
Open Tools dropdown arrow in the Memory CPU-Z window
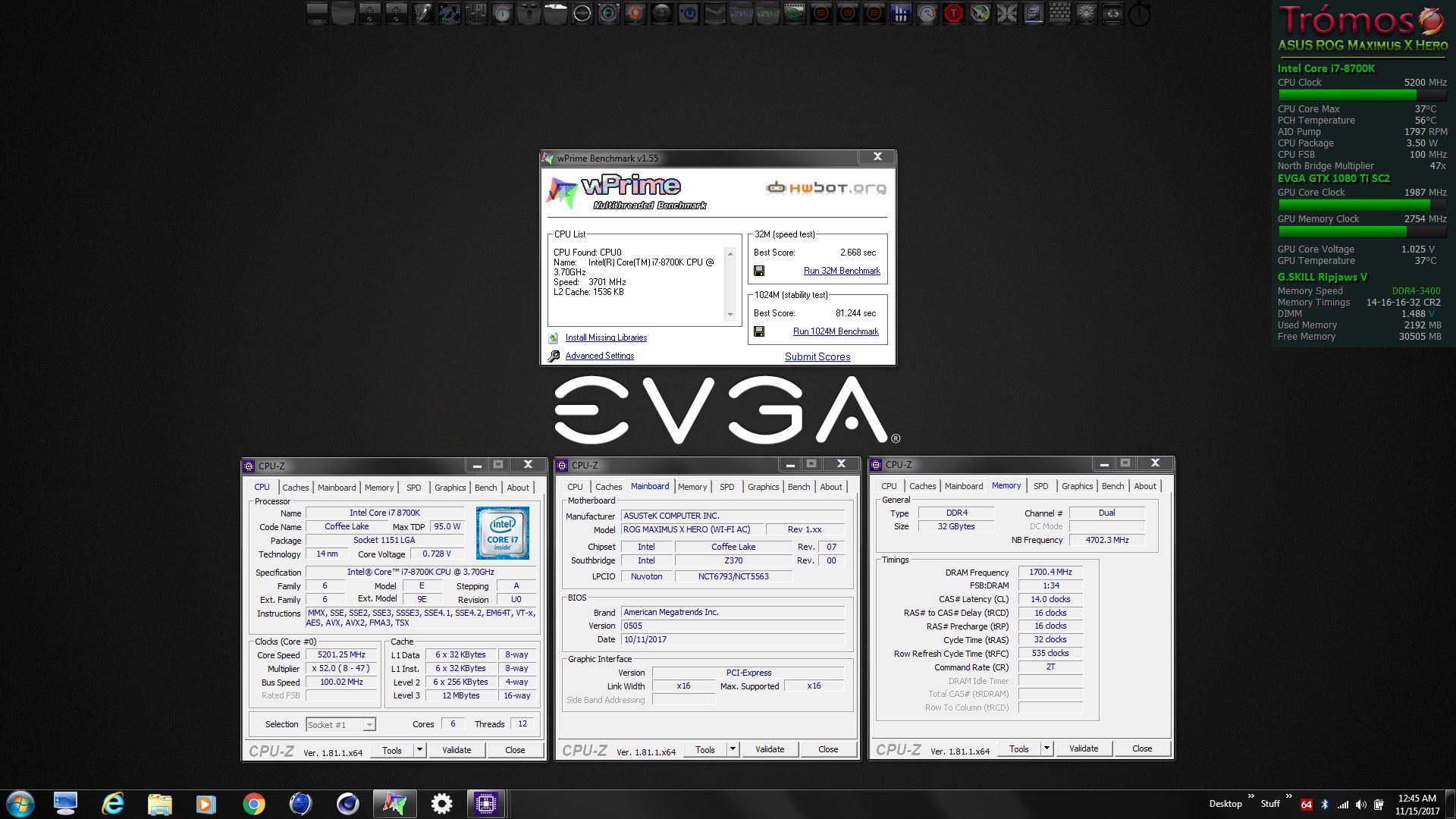tap(1046, 748)
